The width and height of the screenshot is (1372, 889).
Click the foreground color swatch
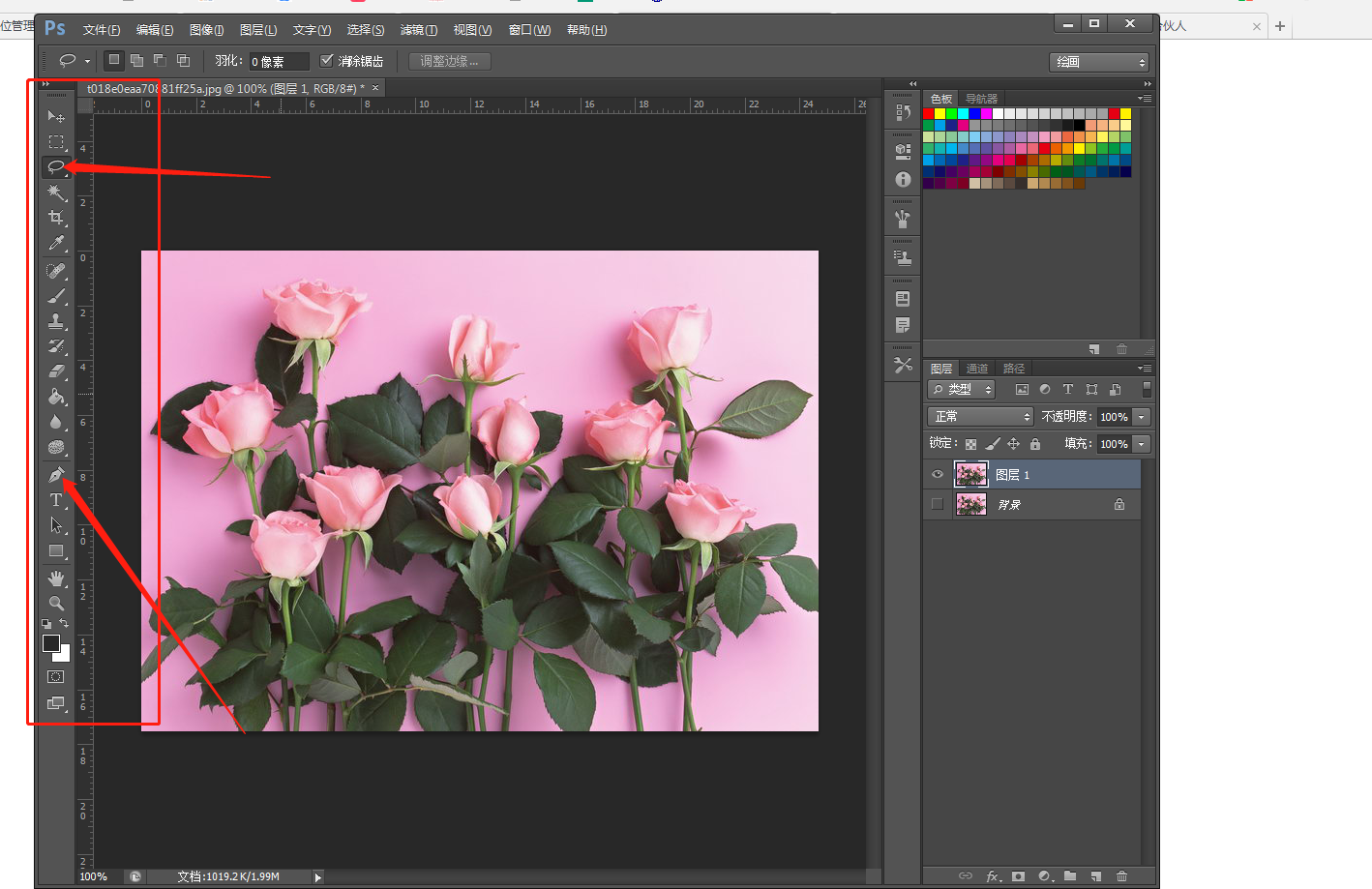pos(50,643)
